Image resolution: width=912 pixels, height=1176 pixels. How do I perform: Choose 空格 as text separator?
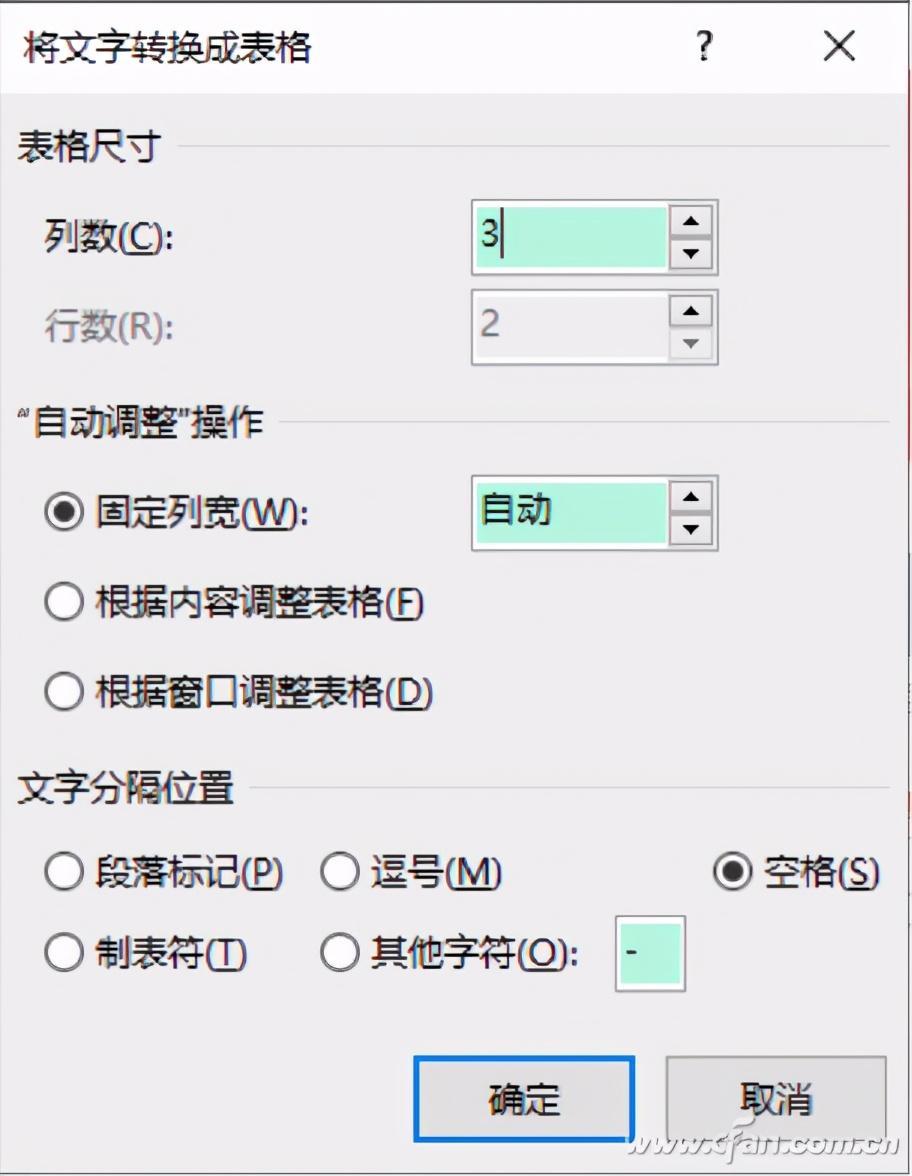733,873
